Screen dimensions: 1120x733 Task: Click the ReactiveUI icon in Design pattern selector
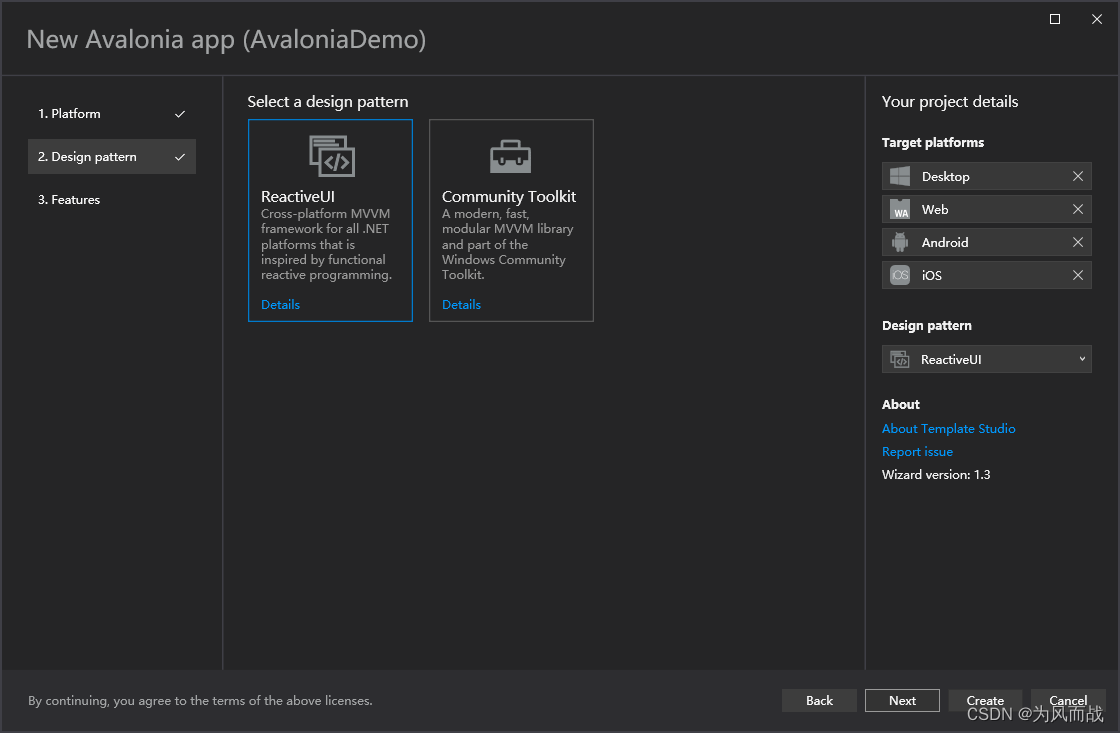899,358
